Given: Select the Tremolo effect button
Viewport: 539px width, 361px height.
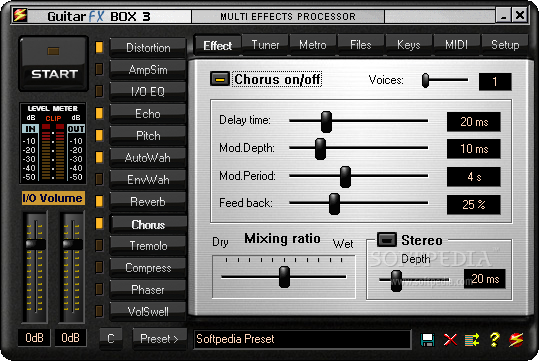Looking at the screenshot, I should click(x=148, y=246).
